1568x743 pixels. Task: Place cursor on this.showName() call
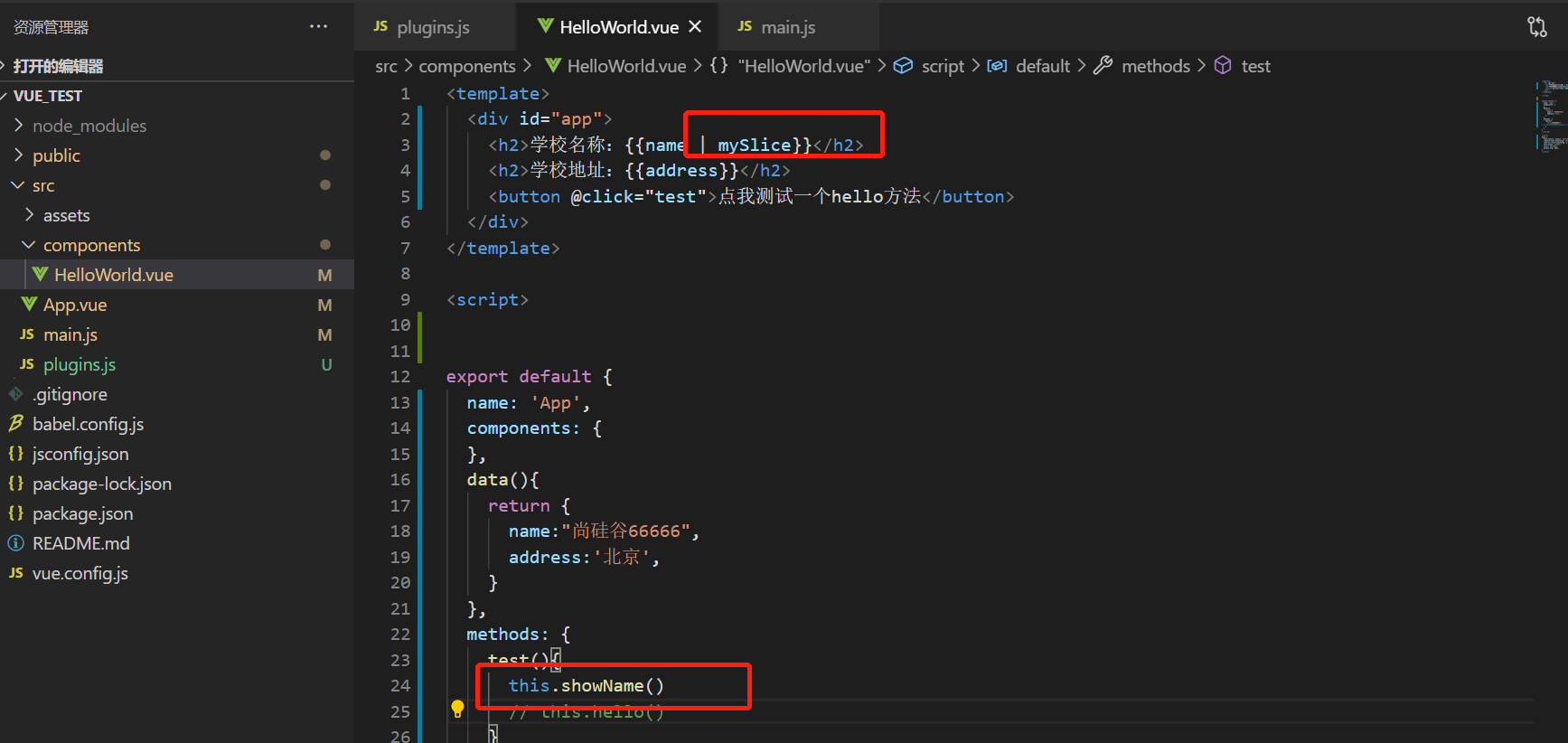(586, 685)
